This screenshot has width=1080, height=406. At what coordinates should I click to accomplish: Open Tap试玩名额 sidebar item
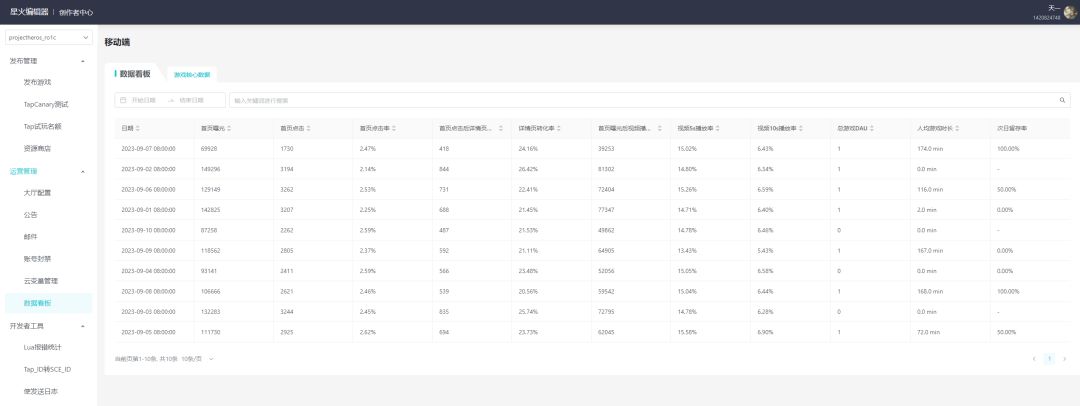[42, 126]
